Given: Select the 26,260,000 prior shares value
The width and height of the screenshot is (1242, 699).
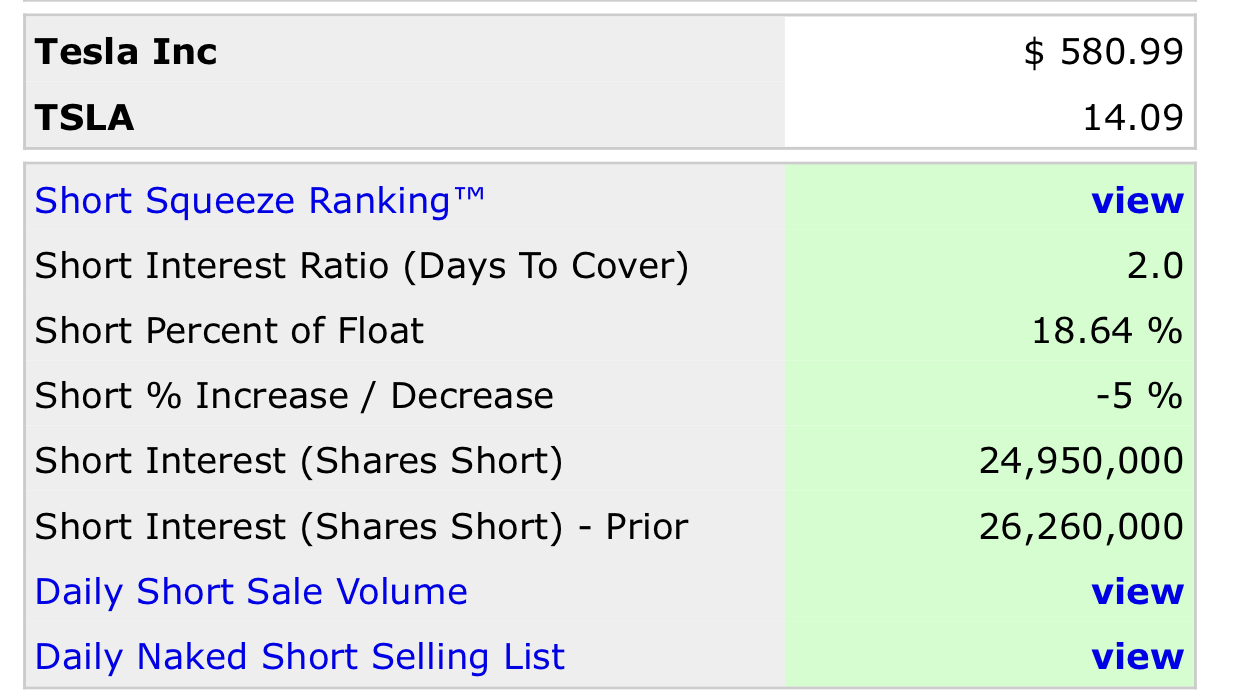Looking at the screenshot, I should click(1081, 527).
